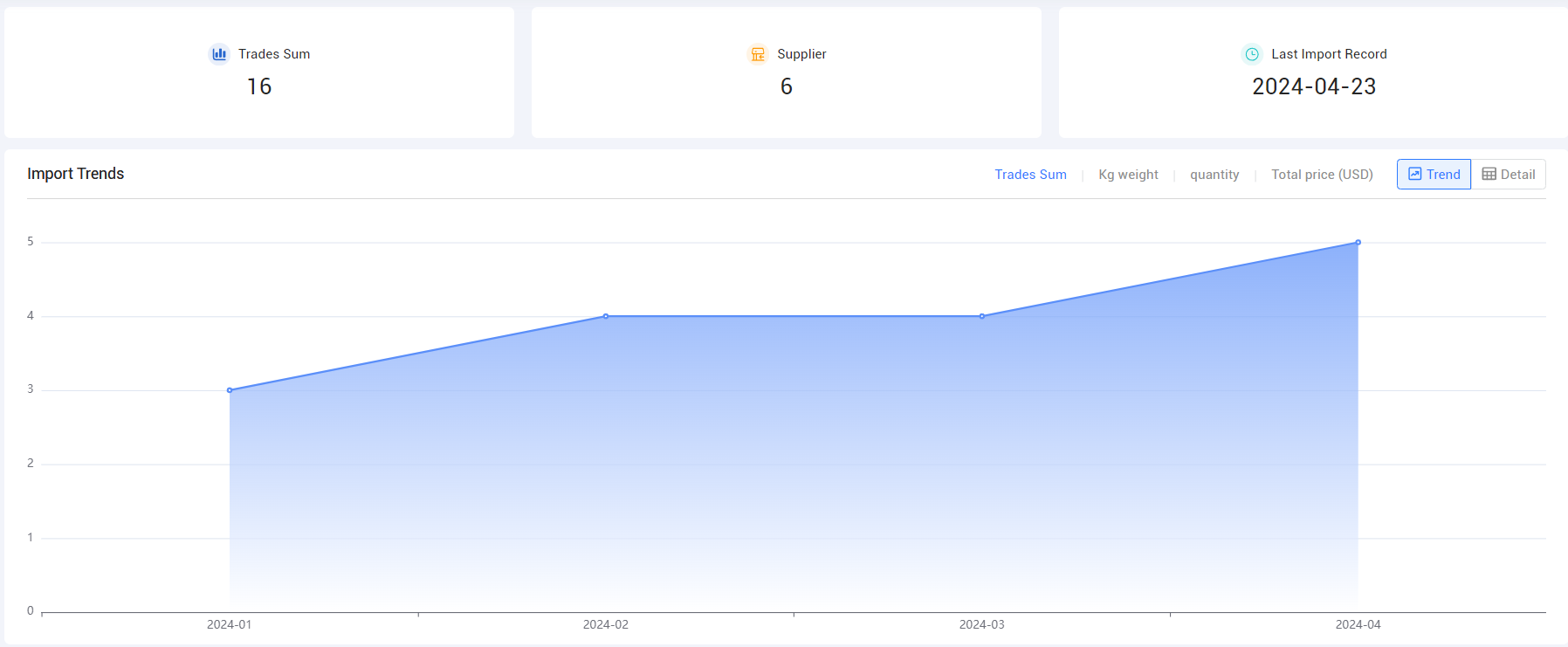Image resolution: width=1568 pixels, height=647 pixels.
Task: Click the Trades Sum value 16
Action: [259, 86]
